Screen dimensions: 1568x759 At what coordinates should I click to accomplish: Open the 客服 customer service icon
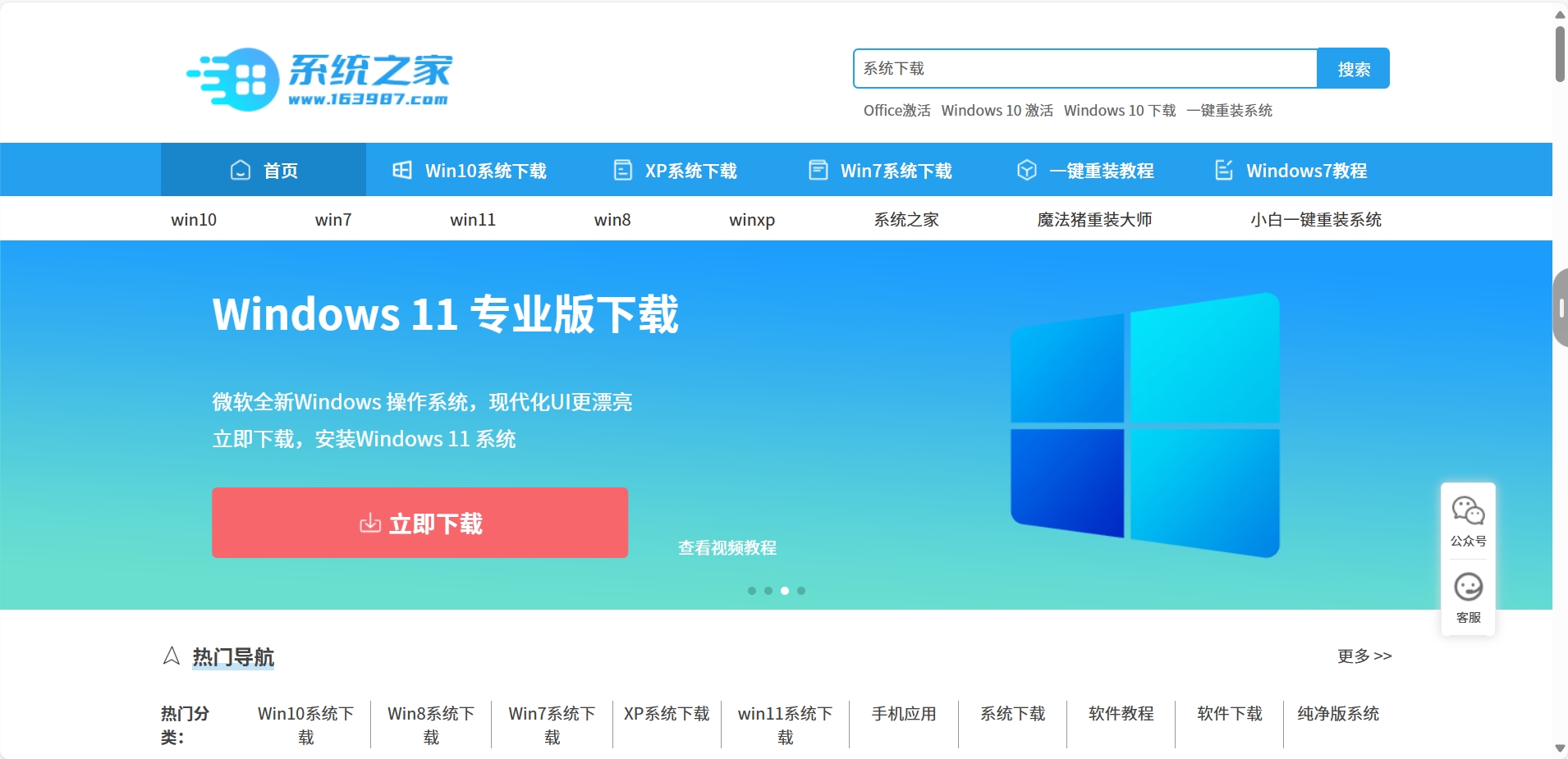(1468, 588)
